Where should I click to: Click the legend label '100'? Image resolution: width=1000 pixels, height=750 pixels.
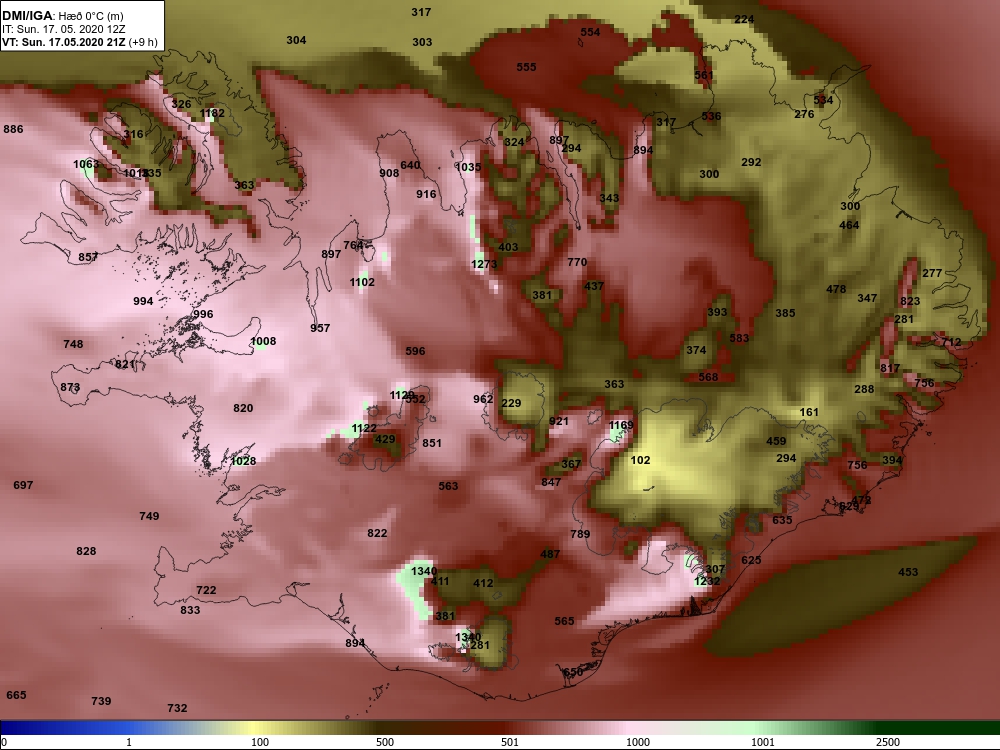tap(260, 742)
